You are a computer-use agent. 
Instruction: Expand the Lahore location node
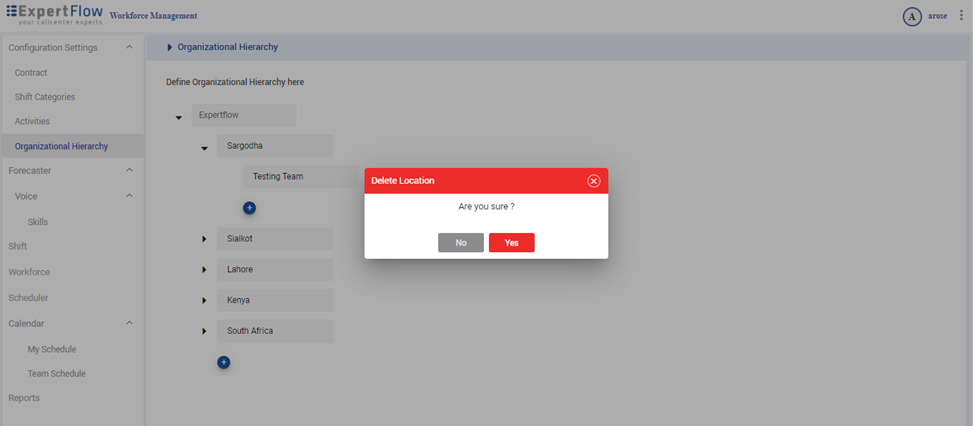204,270
